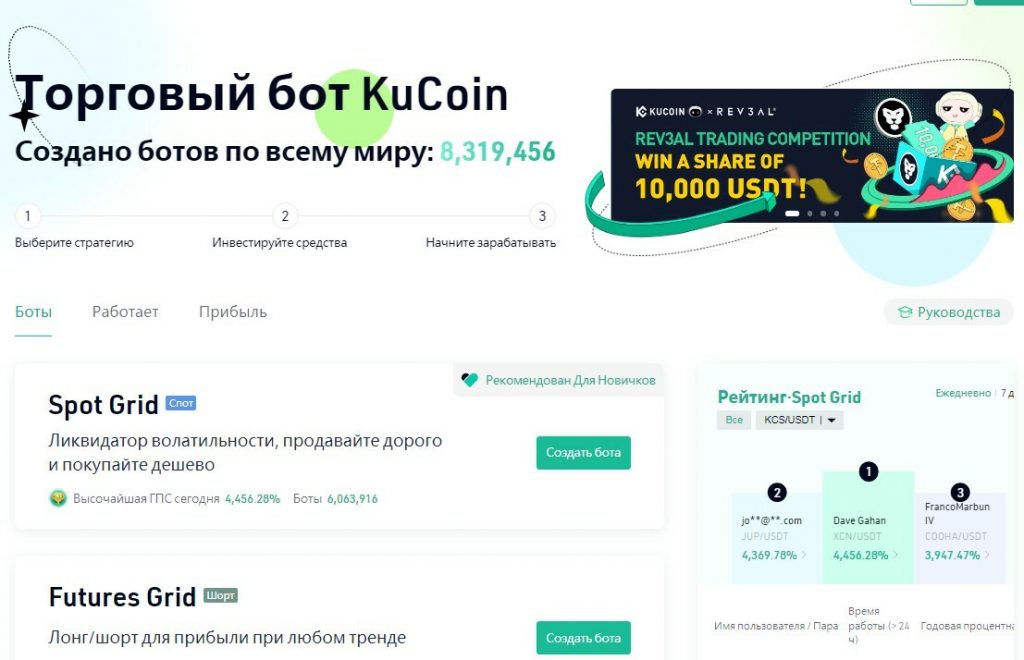The width and height of the screenshot is (1024, 660).
Task: Switch rating period to Ежедневно
Action: (963, 393)
